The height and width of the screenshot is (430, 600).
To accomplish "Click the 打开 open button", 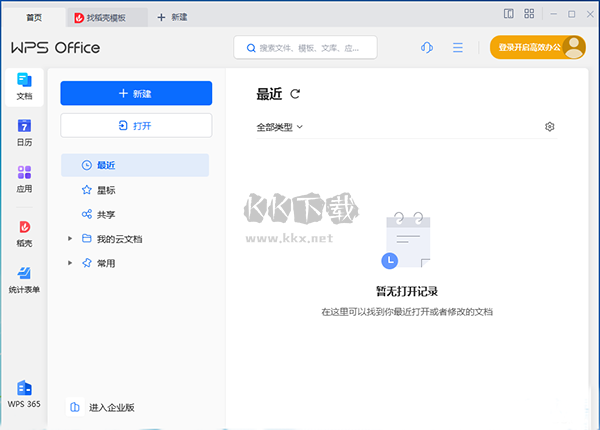I will [x=136, y=125].
